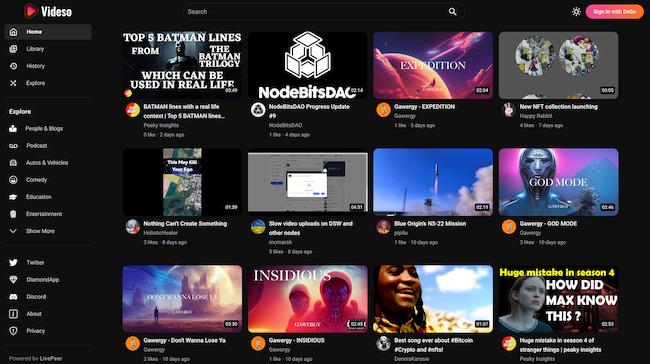Open Top 5 Batman Lines thumbnail
Image resolution: width=650 pixels, height=364 pixels.
pos(182,65)
